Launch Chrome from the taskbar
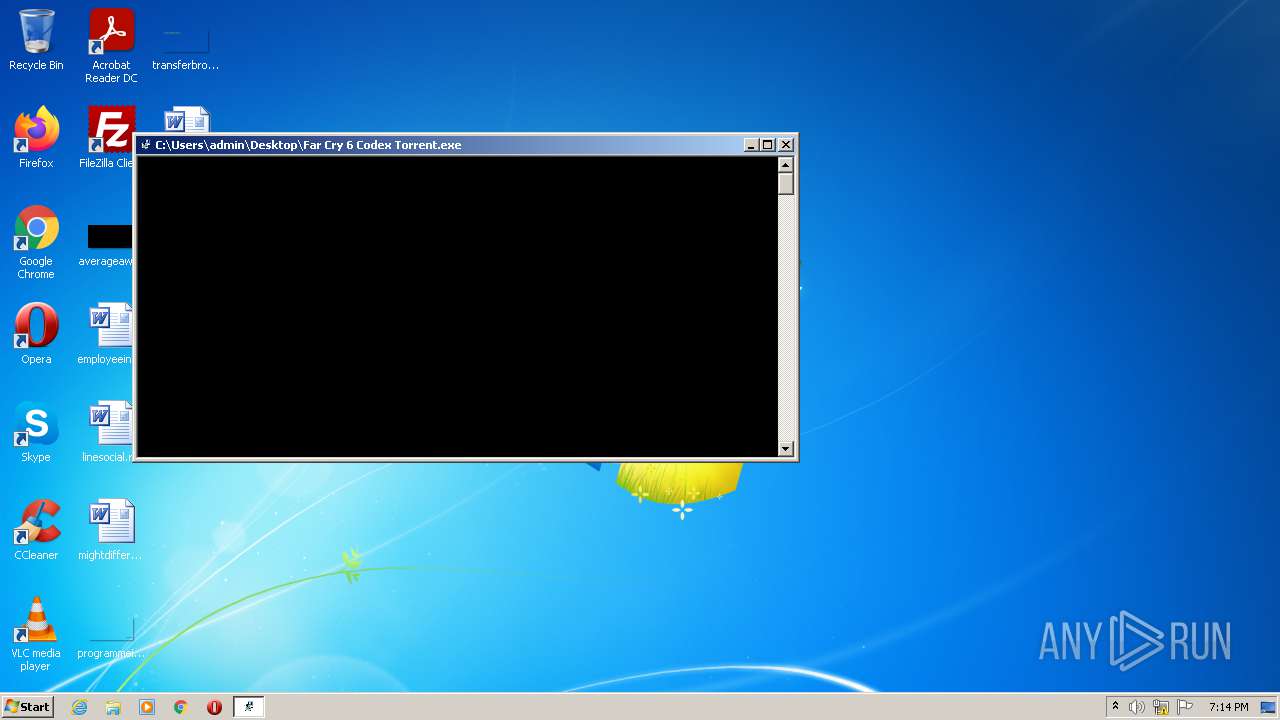The image size is (1280, 720). pyautogui.click(x=181, y=707)
